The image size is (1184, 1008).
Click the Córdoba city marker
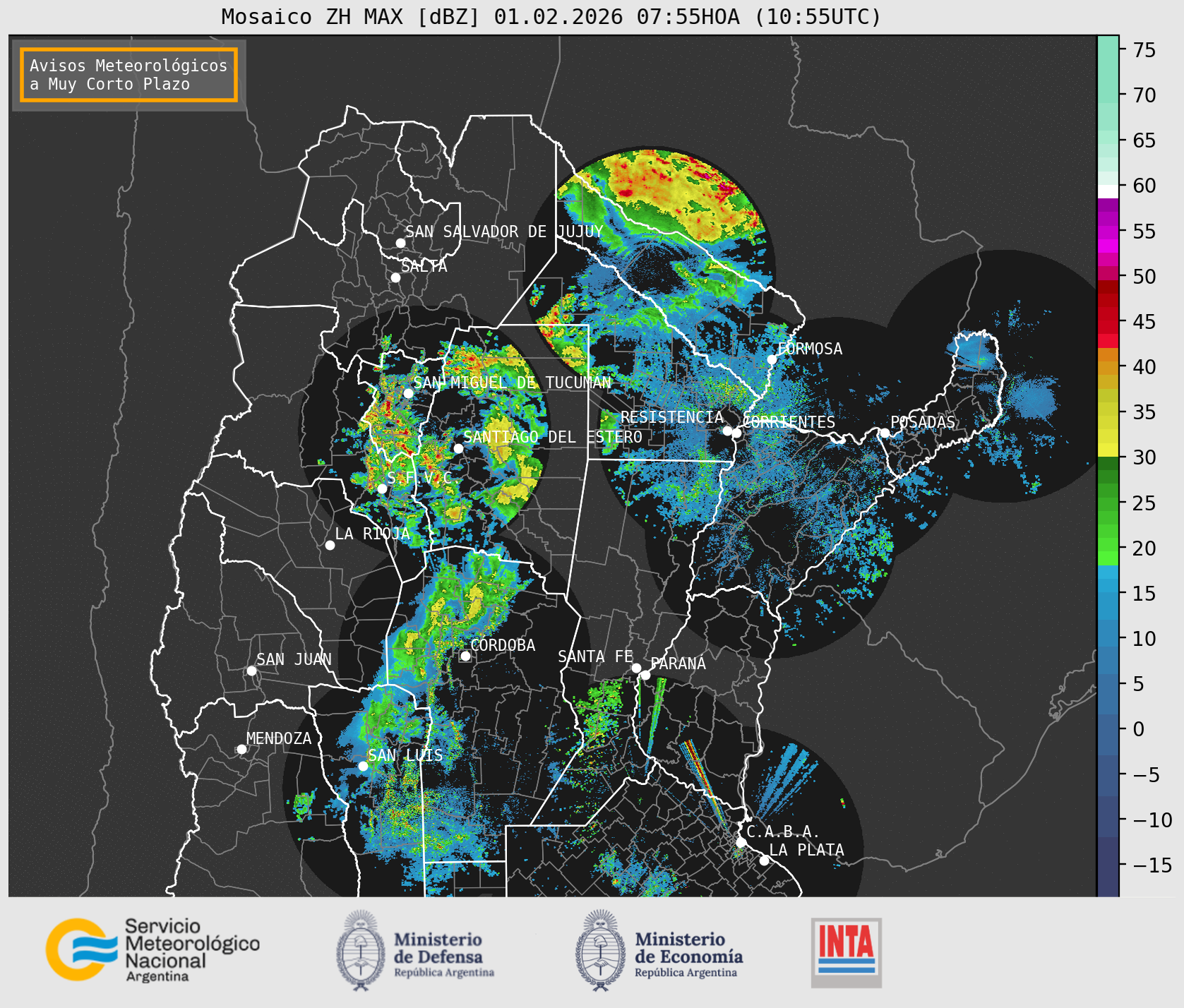pos(465,656)
